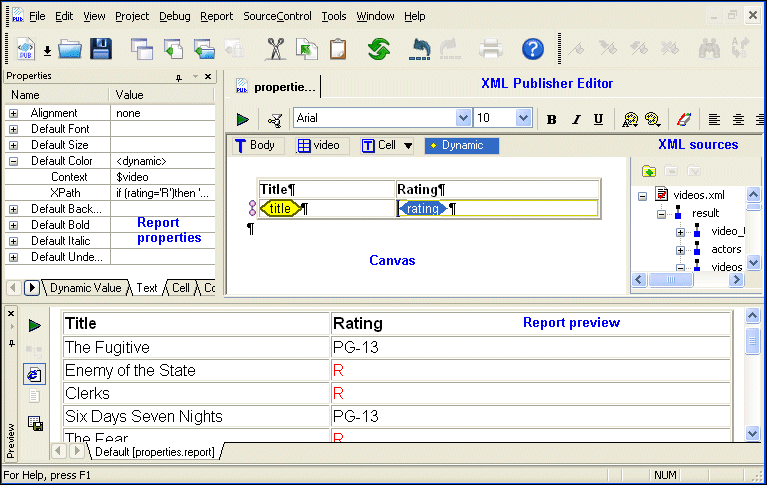Open the Arial font dropdown
767x485 pixels.
(x=463, y=118)
